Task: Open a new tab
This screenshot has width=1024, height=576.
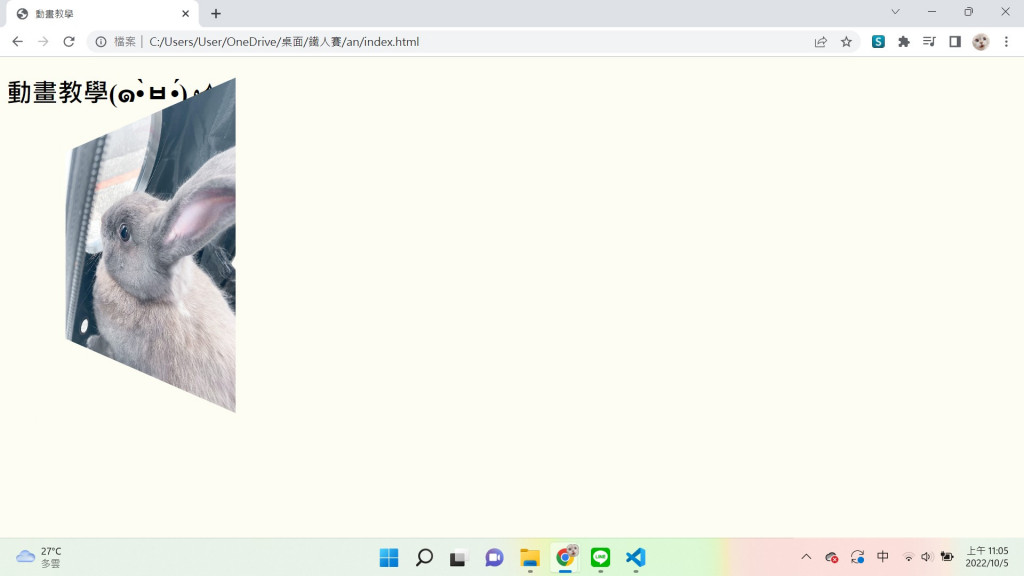Action: [x=216, y=14]
